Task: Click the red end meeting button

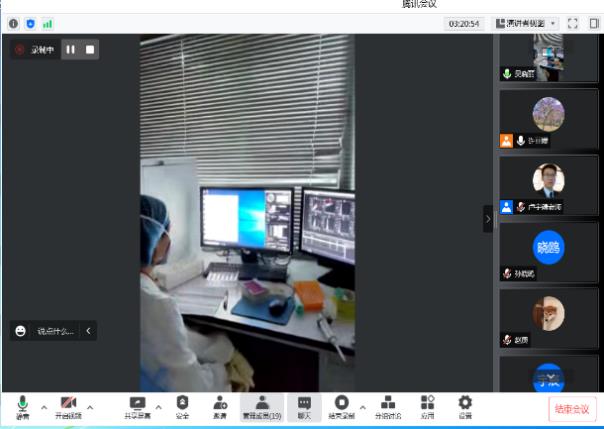Action: coord(573,408)
